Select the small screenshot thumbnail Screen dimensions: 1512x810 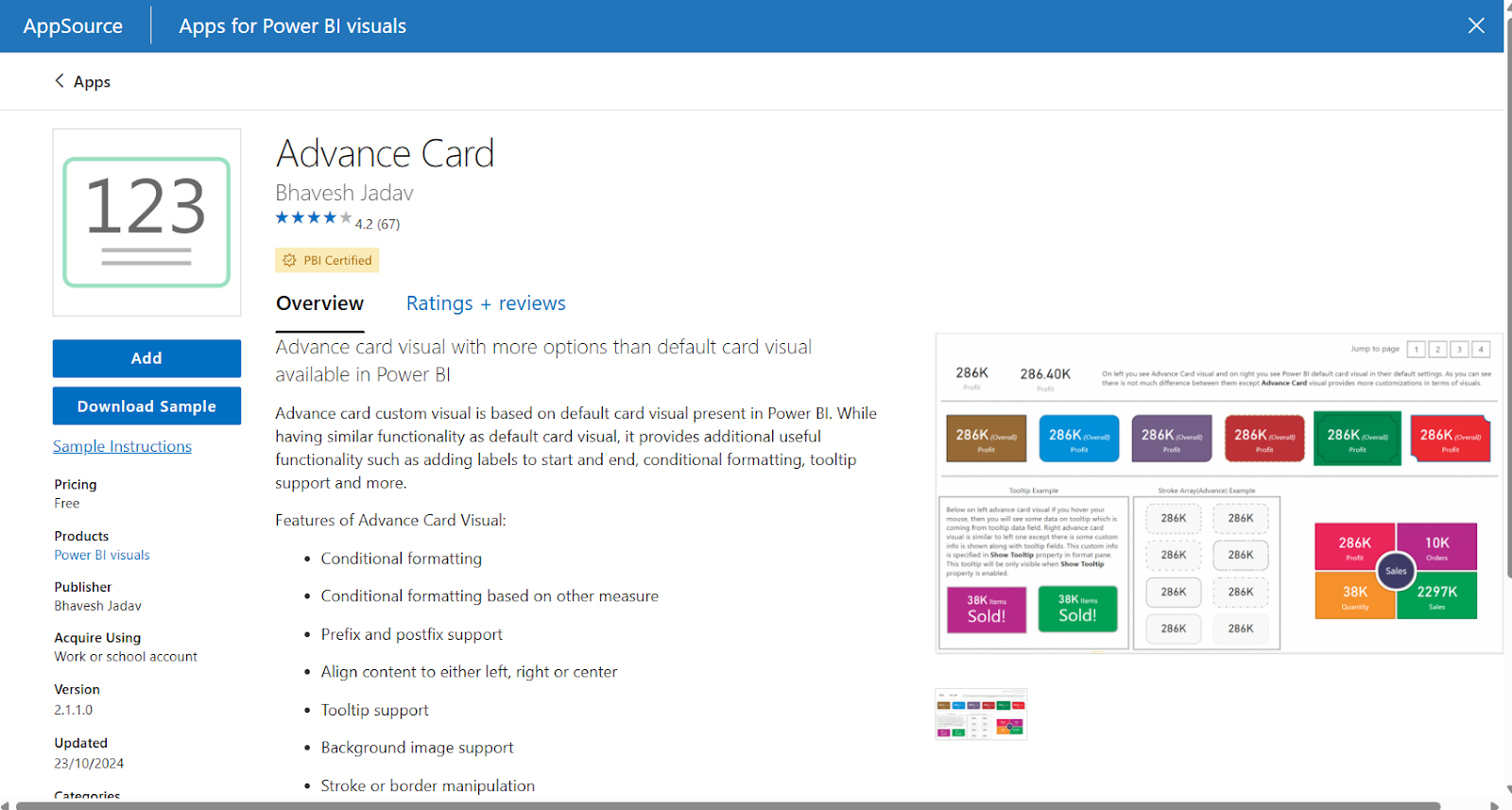(x=981, y=715)
